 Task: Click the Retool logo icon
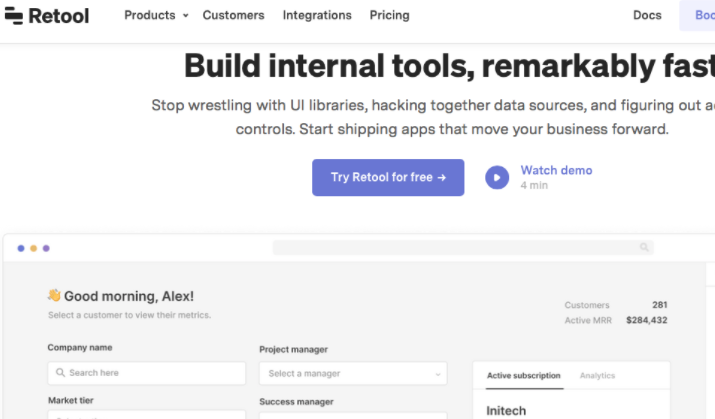pos(14,16)
